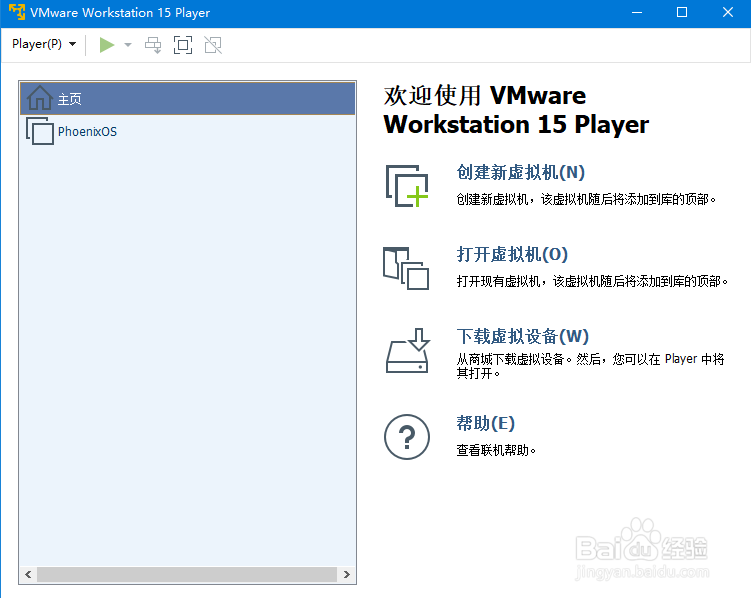Open 下载虚拟设备(W) link
The width and height of the screenshot is (751, 598).
[x=522, y=336]
